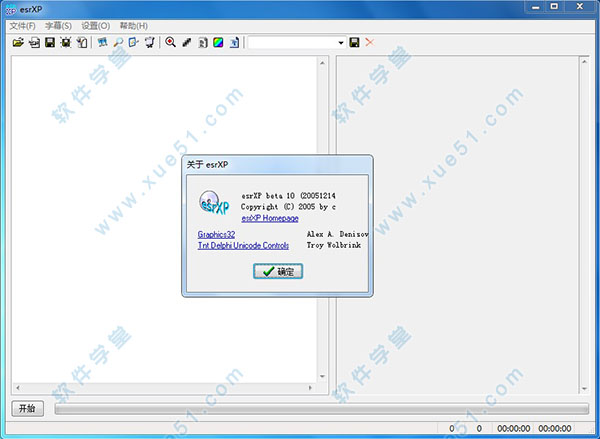Click the right pane's scrollbar up arrow

(584, 62)
